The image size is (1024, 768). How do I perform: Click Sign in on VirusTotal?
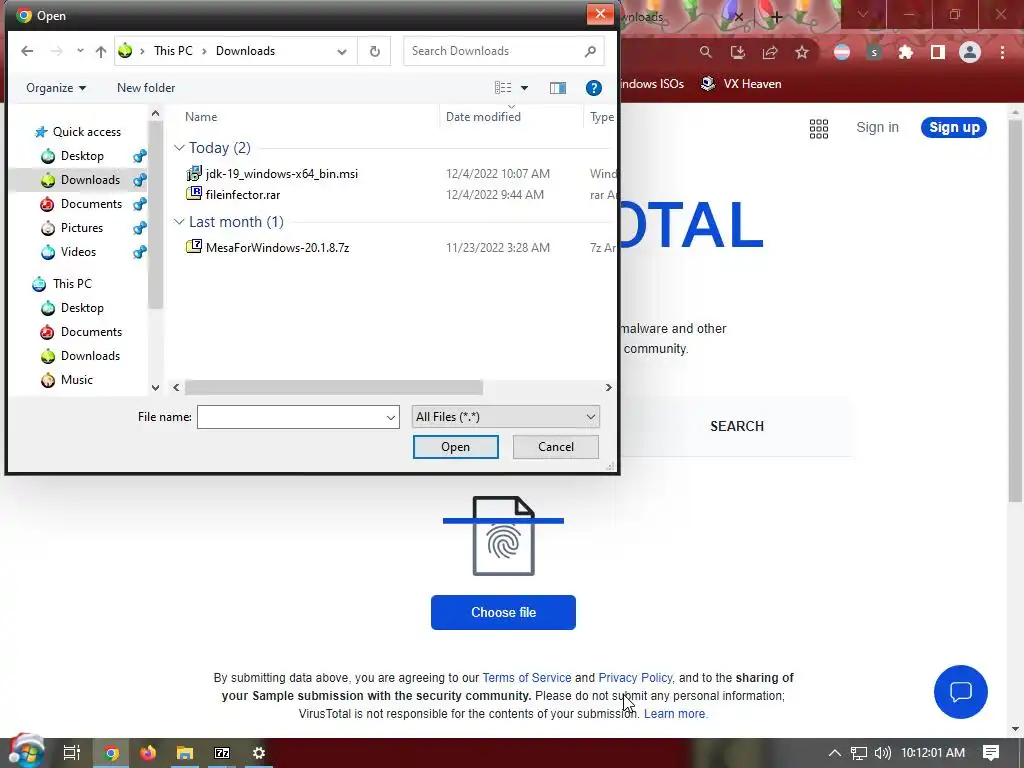click(x=877, y=127)
